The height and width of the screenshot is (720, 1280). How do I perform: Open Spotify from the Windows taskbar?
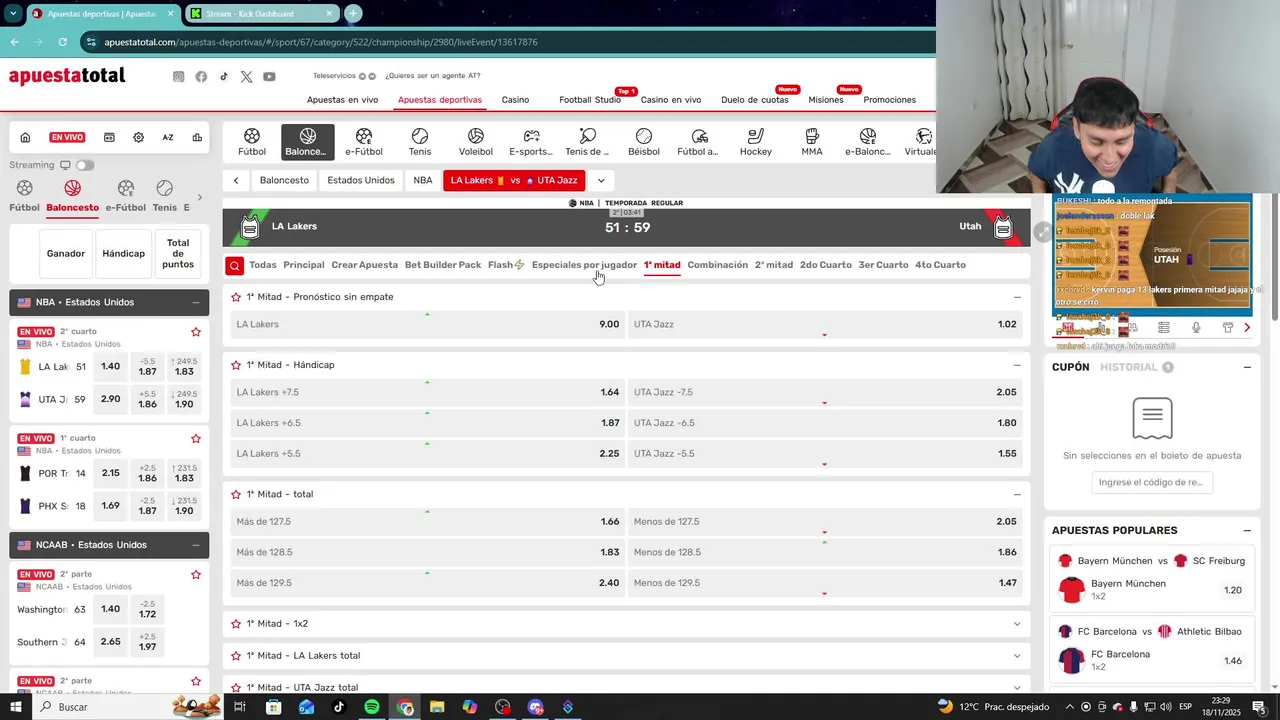tap(372, 707)
